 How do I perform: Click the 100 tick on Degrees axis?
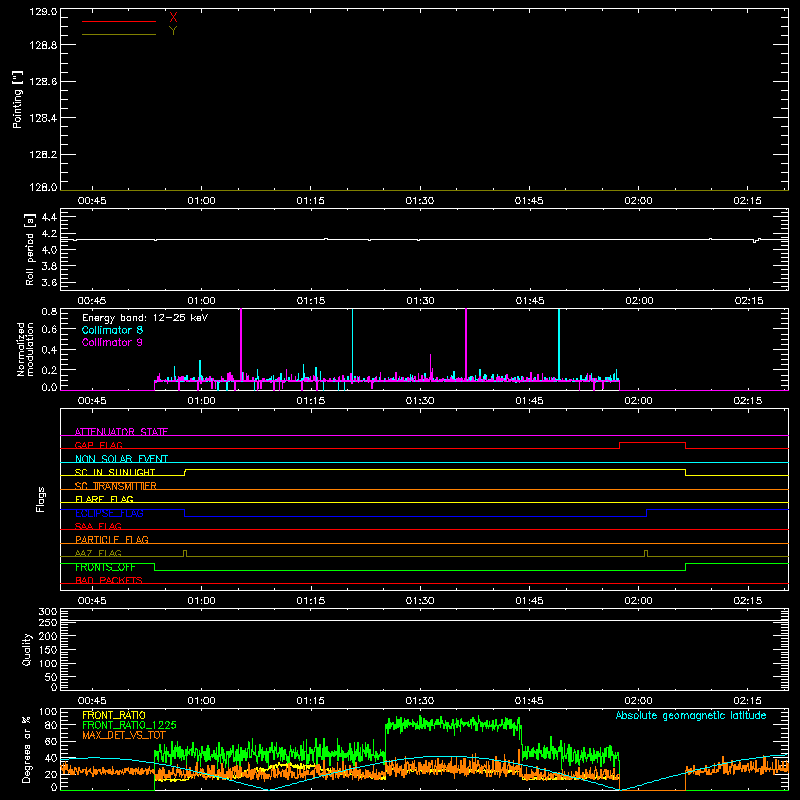point(48,712)
